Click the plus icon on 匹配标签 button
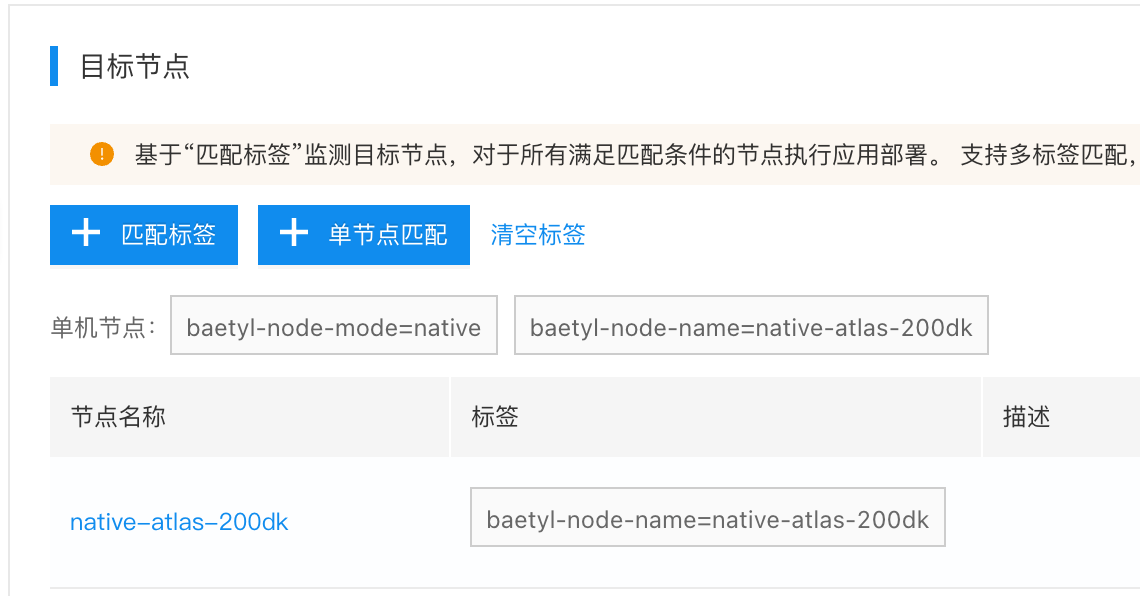This screenshot has height=596, width=1140. [86, 233]
